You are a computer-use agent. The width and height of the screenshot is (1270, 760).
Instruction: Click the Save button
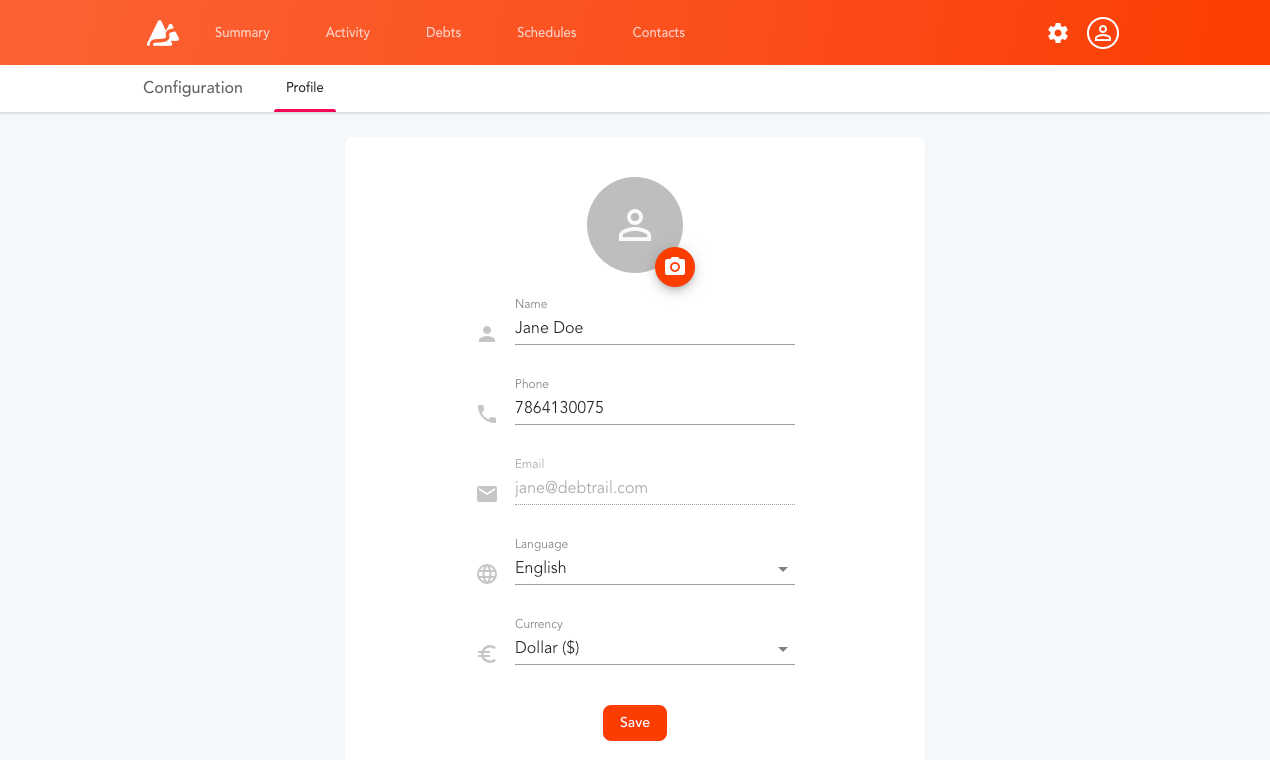click(x=635, y=722)
